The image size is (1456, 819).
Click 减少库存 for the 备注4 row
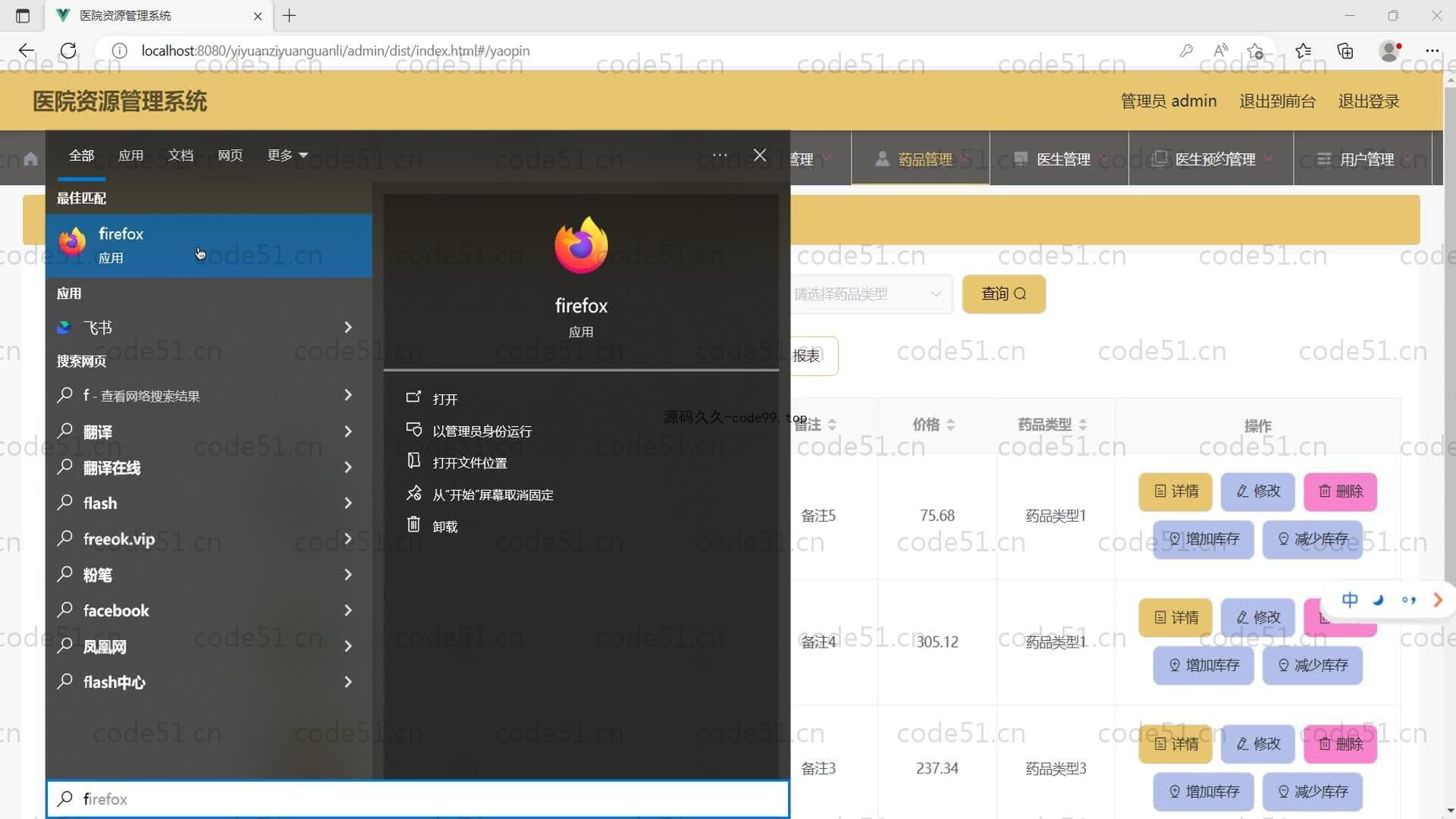[1313, 665]
